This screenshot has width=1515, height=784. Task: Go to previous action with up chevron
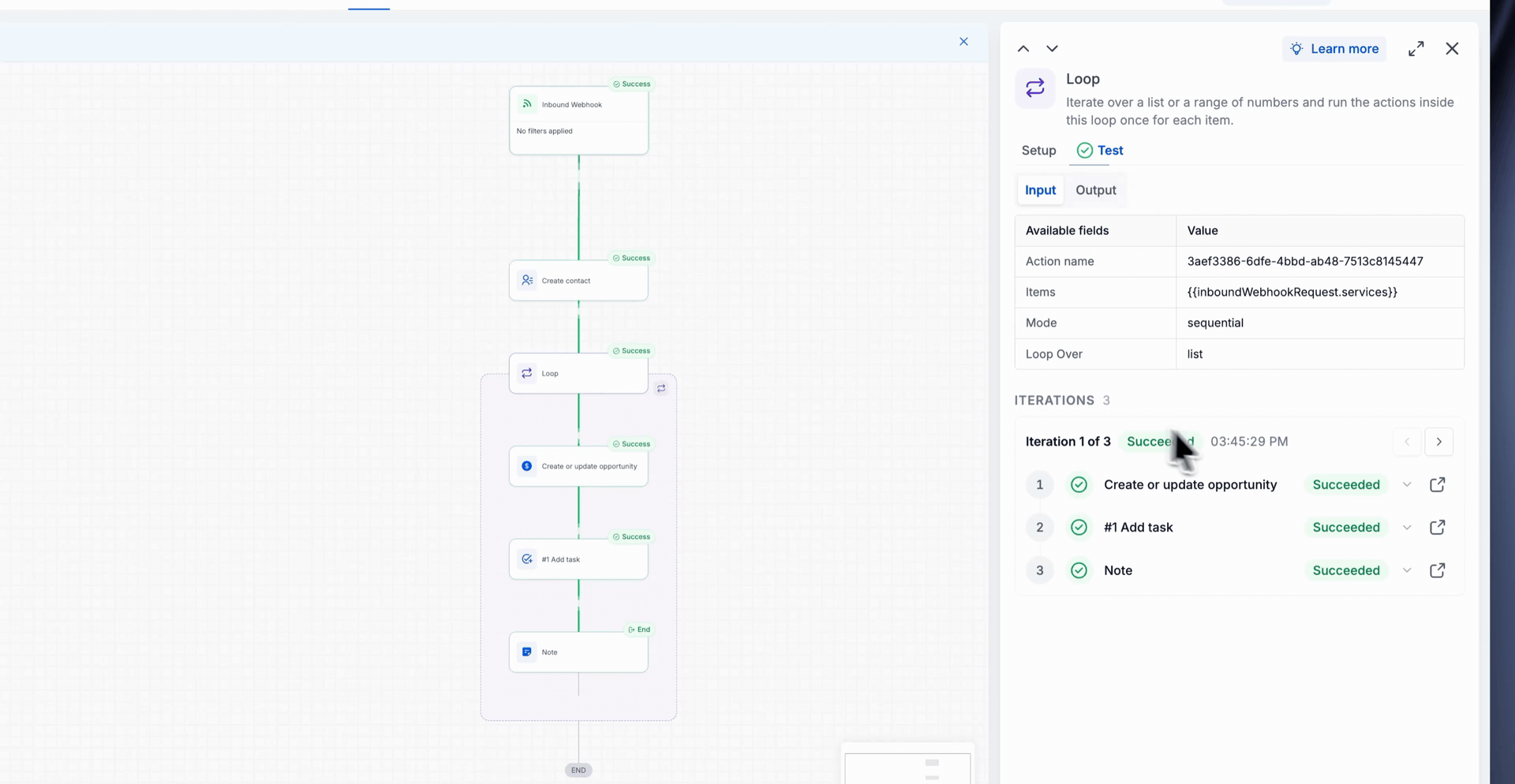[1023, 49]
